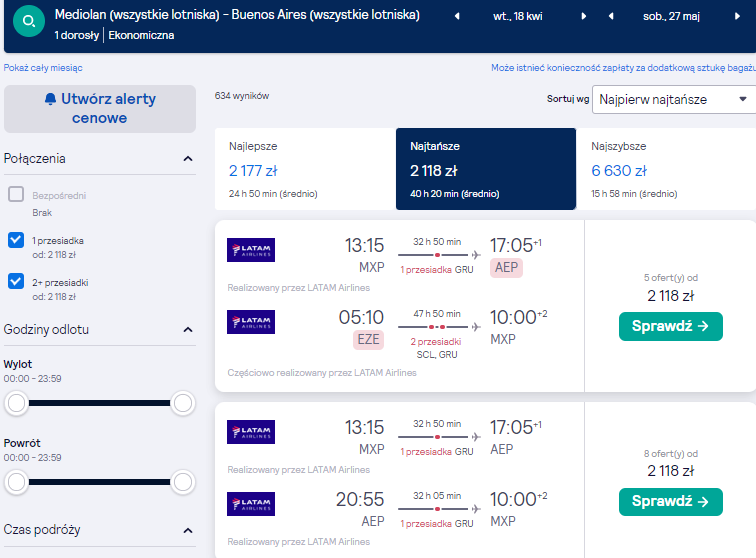Switch to the Najszybsze tab
The image size is (756, 558).
point(666,169)
